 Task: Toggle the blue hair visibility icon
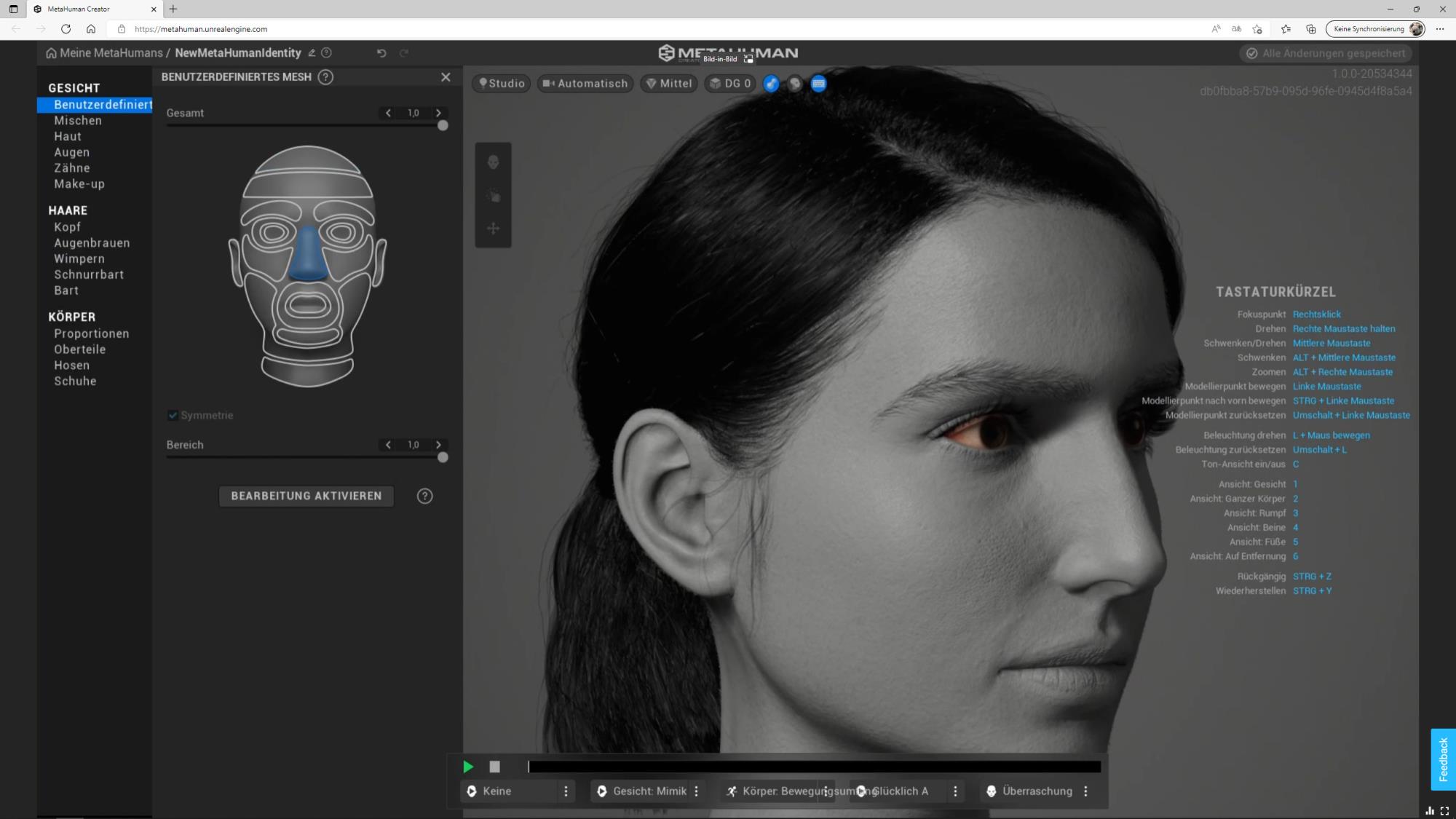[x=771, y=84]
